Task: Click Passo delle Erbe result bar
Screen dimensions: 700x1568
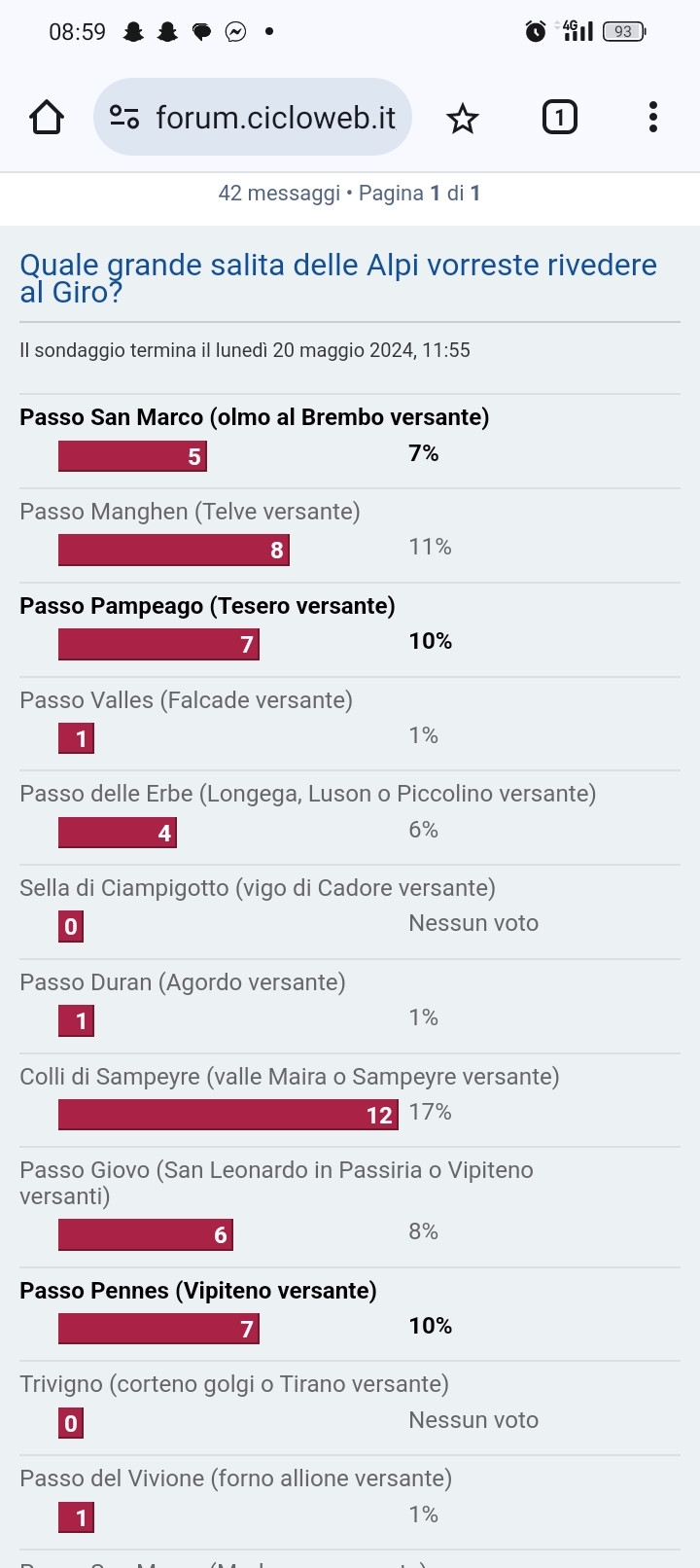Action: [117, 833]
